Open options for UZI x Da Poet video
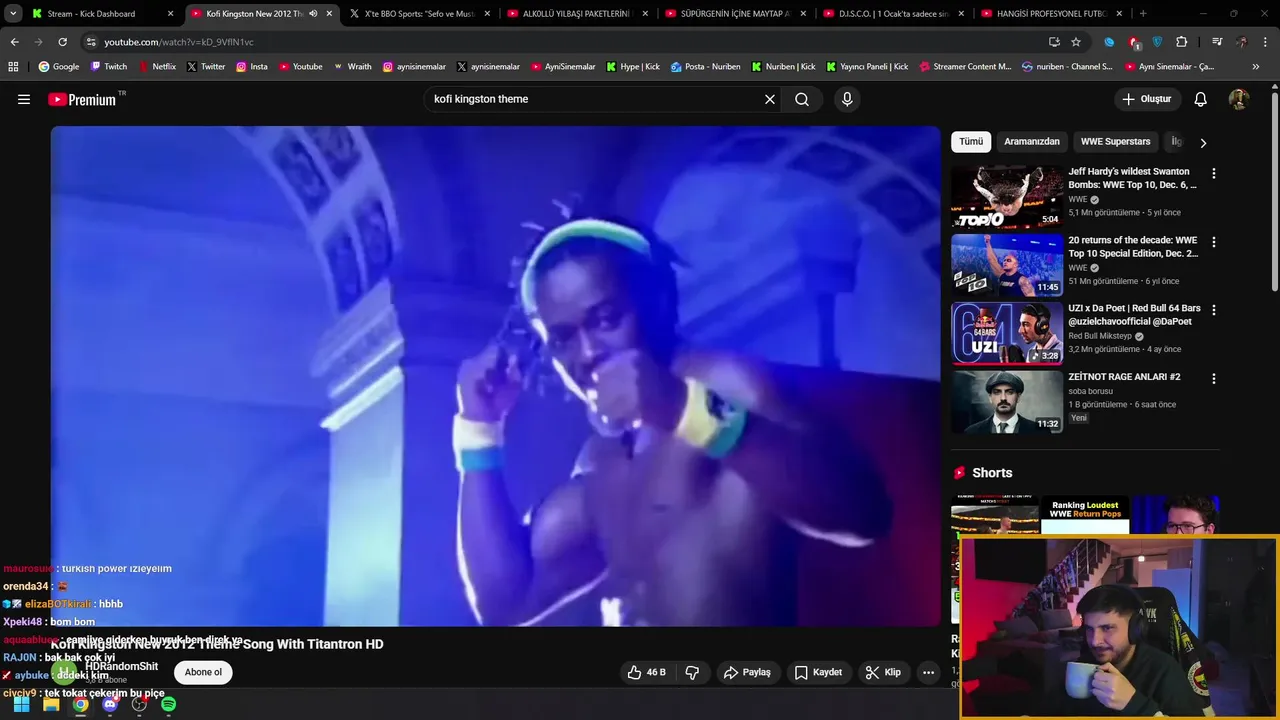Screen dimensions: 1280x720 [x=1214, y=310]
